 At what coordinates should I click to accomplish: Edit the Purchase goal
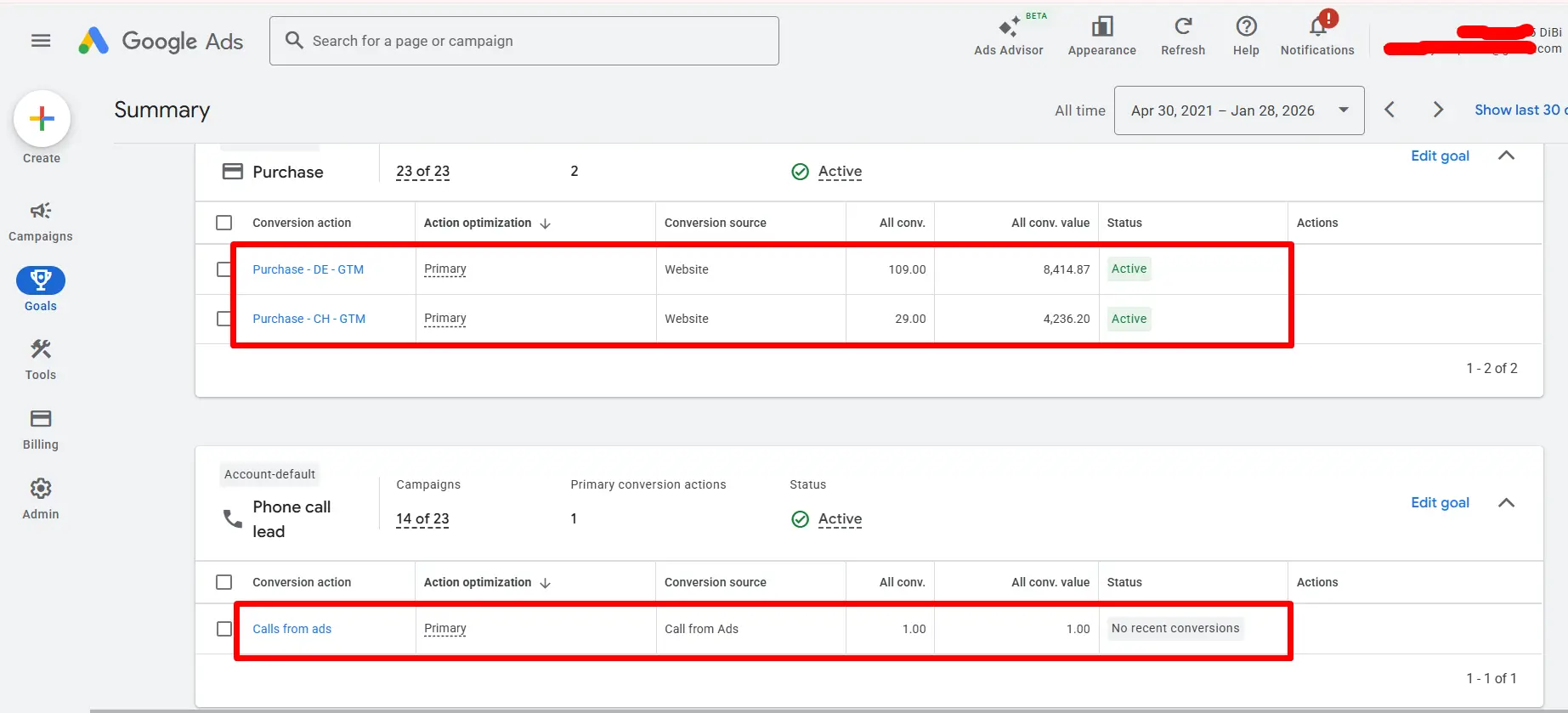[x=1440, y=156]
